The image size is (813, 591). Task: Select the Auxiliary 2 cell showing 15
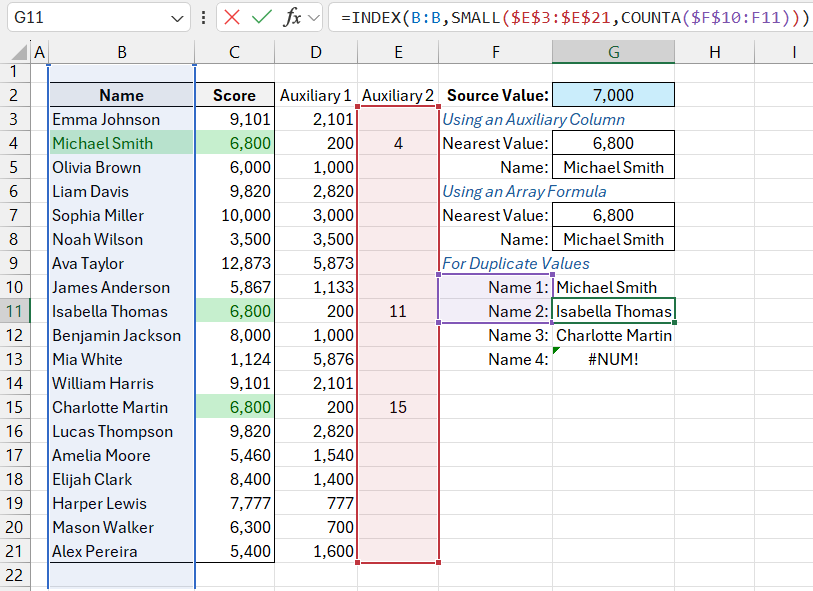[x=397, y=407]
